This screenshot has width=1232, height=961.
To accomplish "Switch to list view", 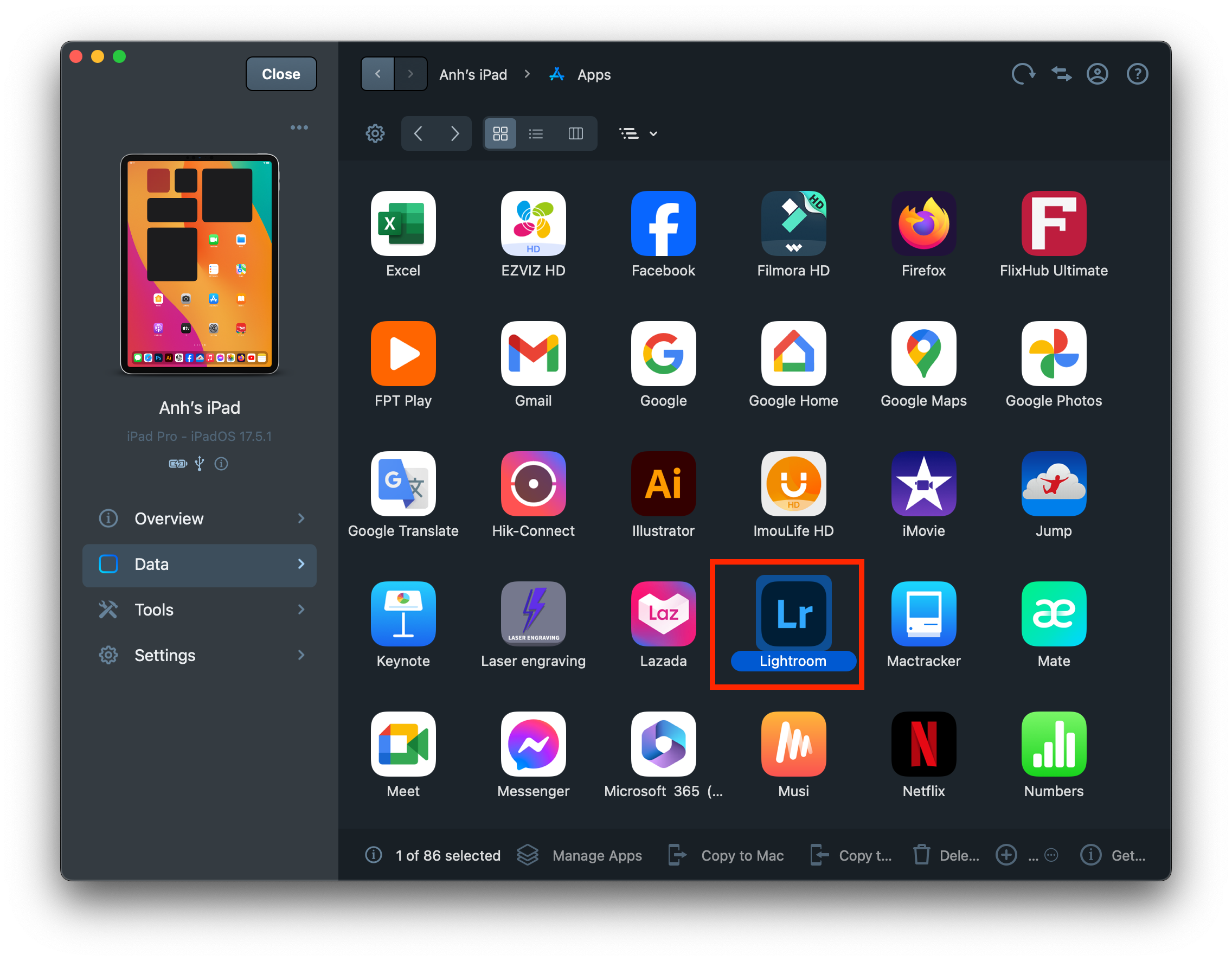I will (535, 133).
